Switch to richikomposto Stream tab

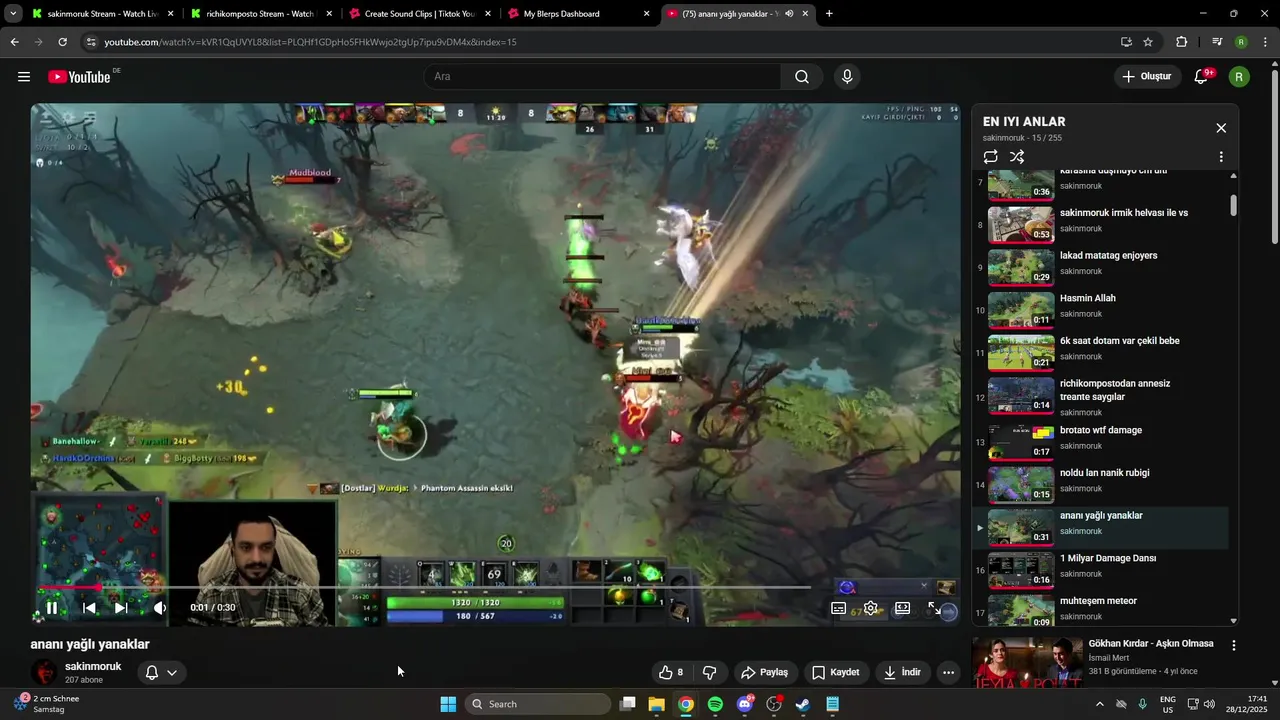(x=262, y=14)
